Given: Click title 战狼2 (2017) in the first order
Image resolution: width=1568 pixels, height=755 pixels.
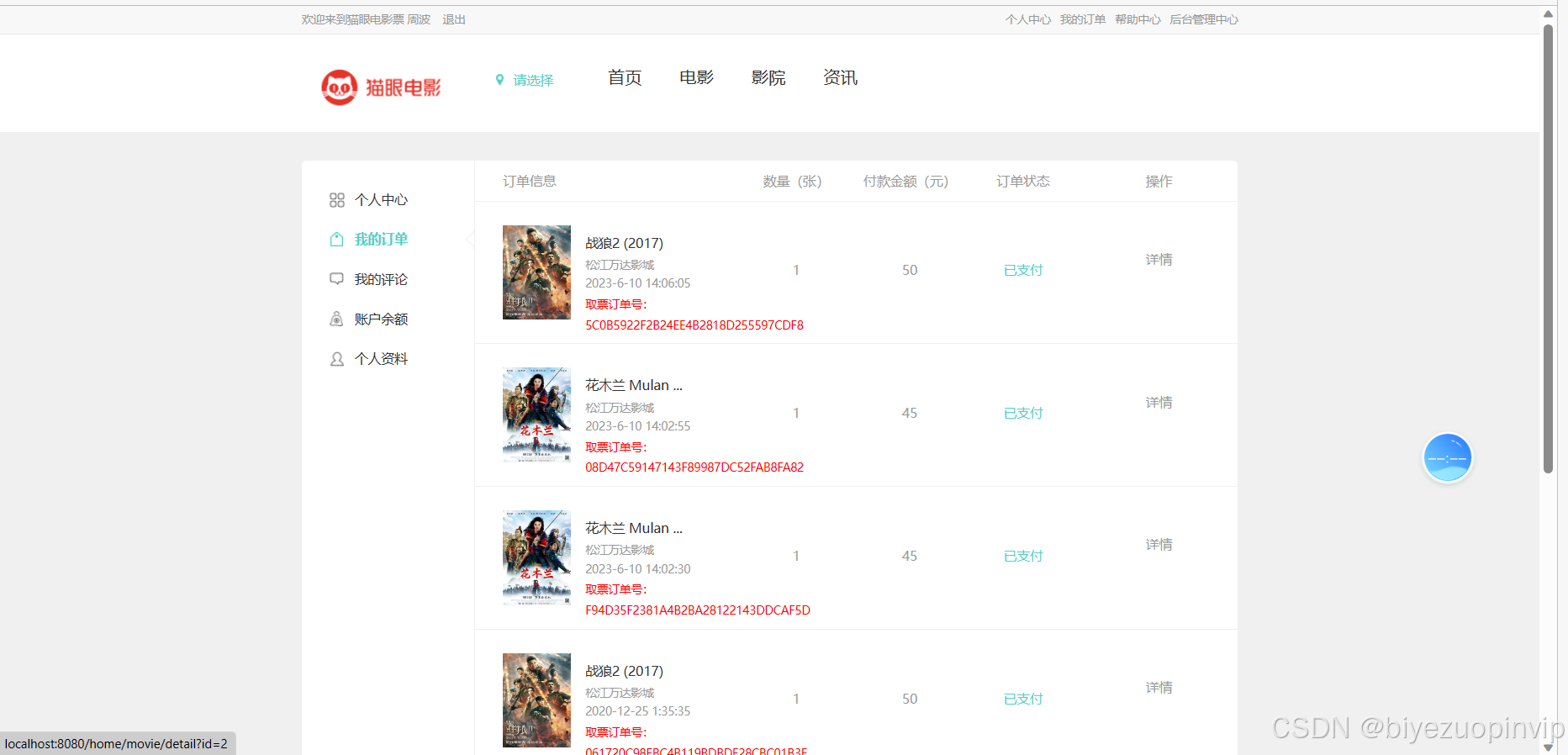Looking at the screenshot, I should pyautogui.click(x=624, y=243).
